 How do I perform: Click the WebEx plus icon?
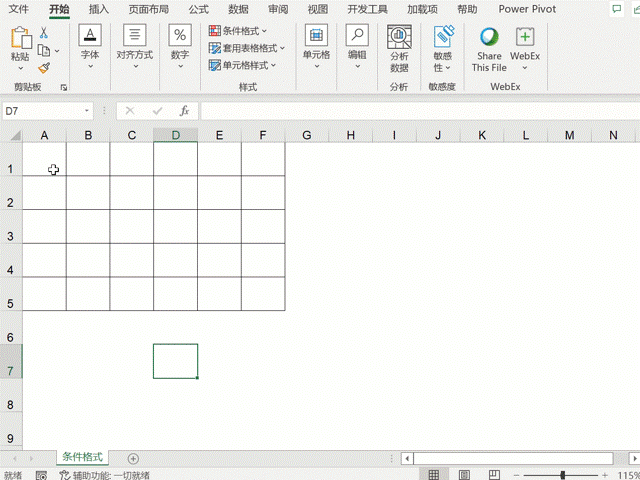pos(525,37)
